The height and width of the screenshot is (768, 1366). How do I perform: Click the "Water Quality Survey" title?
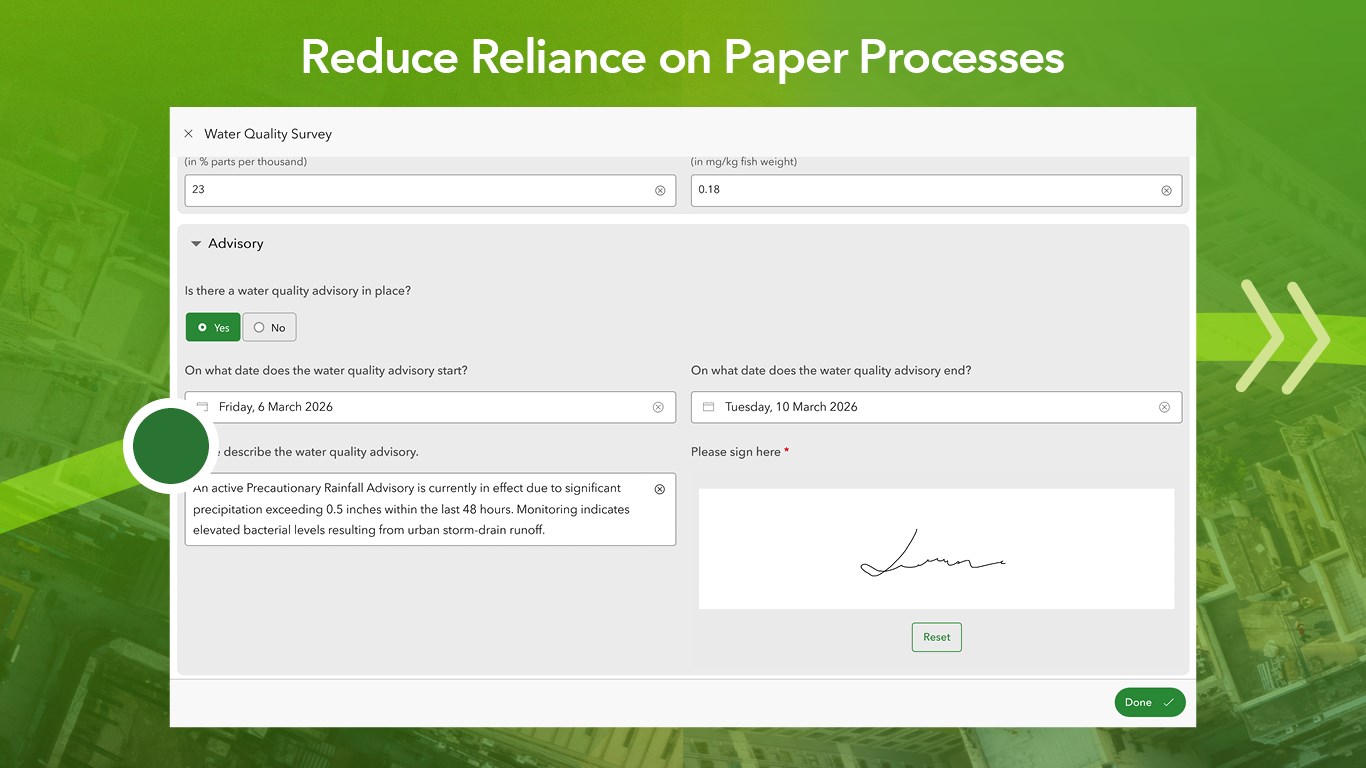(x=268, y=134)
